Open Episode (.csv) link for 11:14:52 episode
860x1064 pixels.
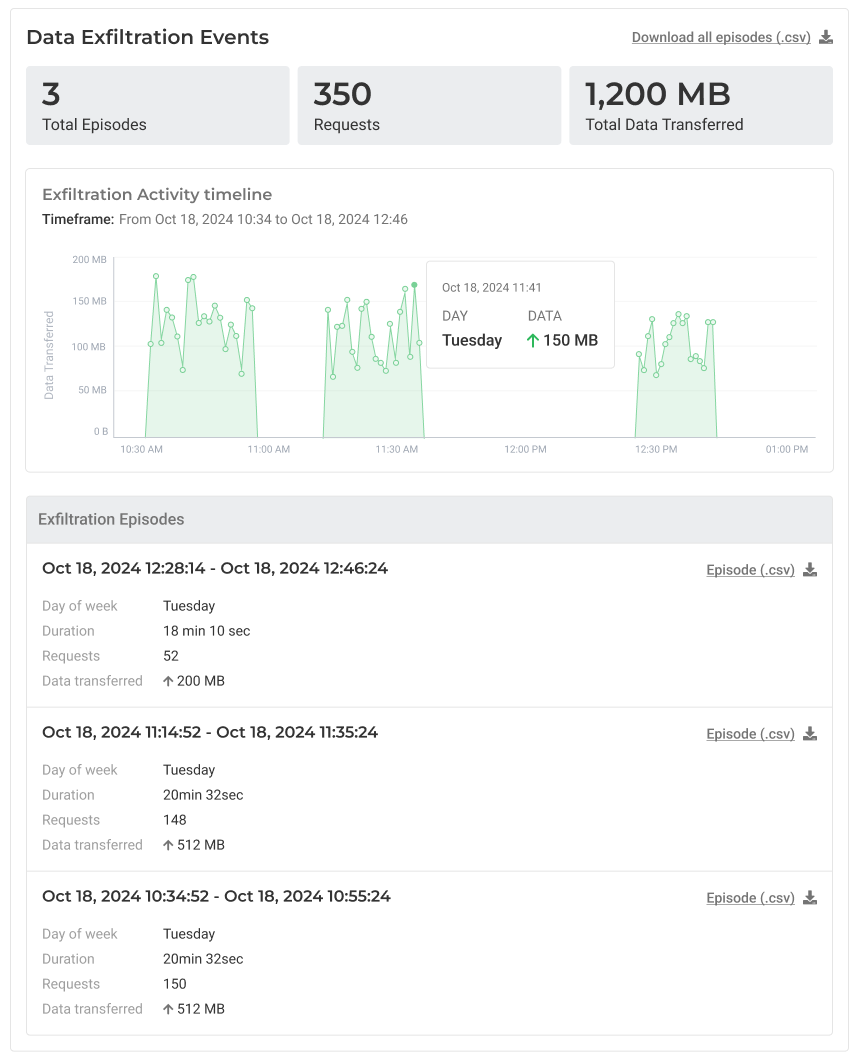[750, 734]
